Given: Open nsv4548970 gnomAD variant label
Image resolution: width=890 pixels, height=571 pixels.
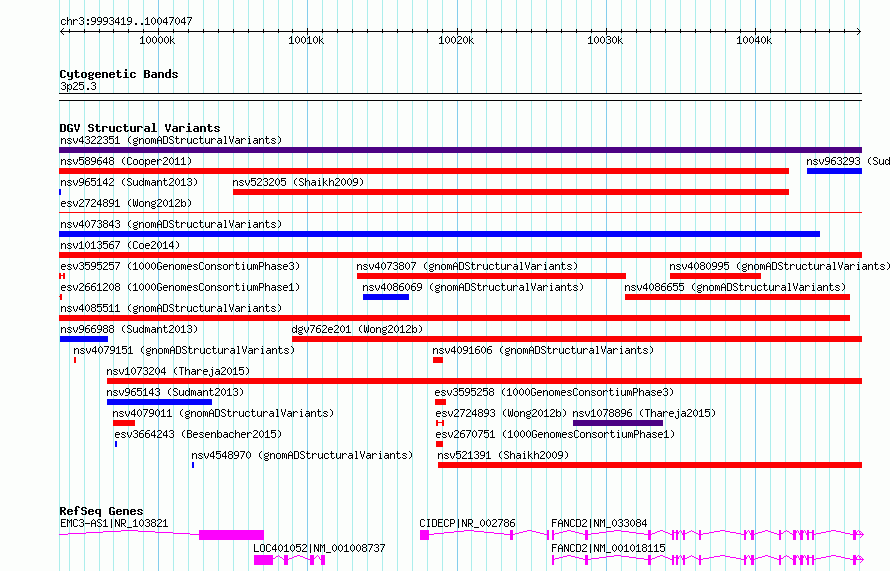Looking at the screenshot, I should pyautogui.click(x=302, y=455).
